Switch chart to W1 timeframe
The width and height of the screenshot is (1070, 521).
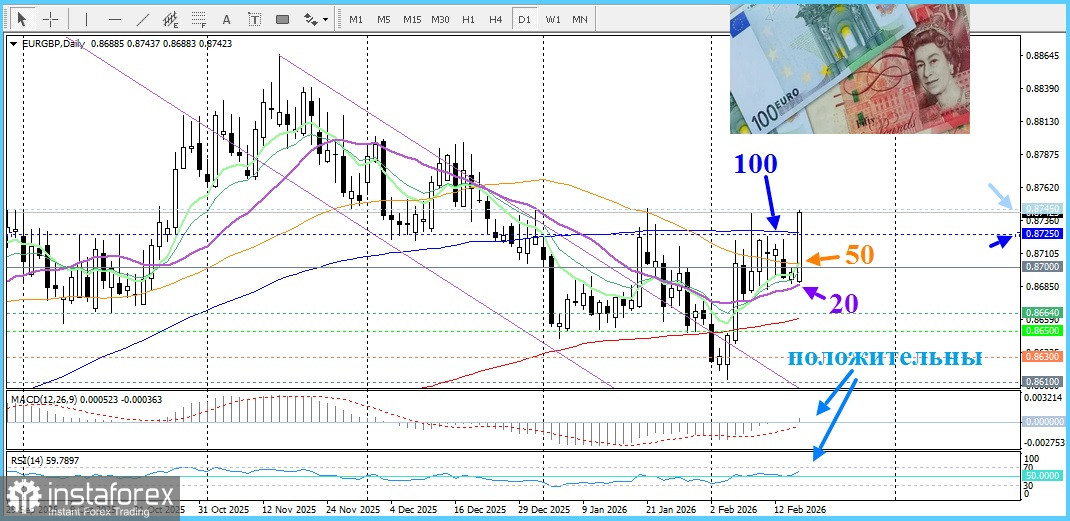(552, 19)
